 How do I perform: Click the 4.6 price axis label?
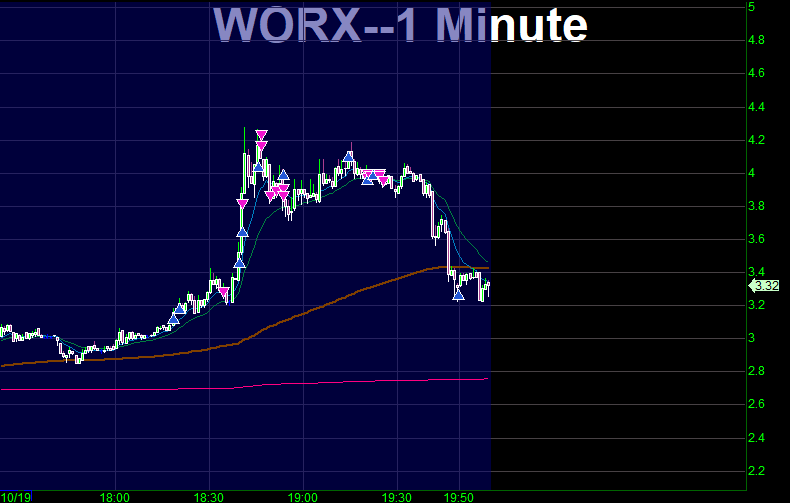(x=756, y=73)
